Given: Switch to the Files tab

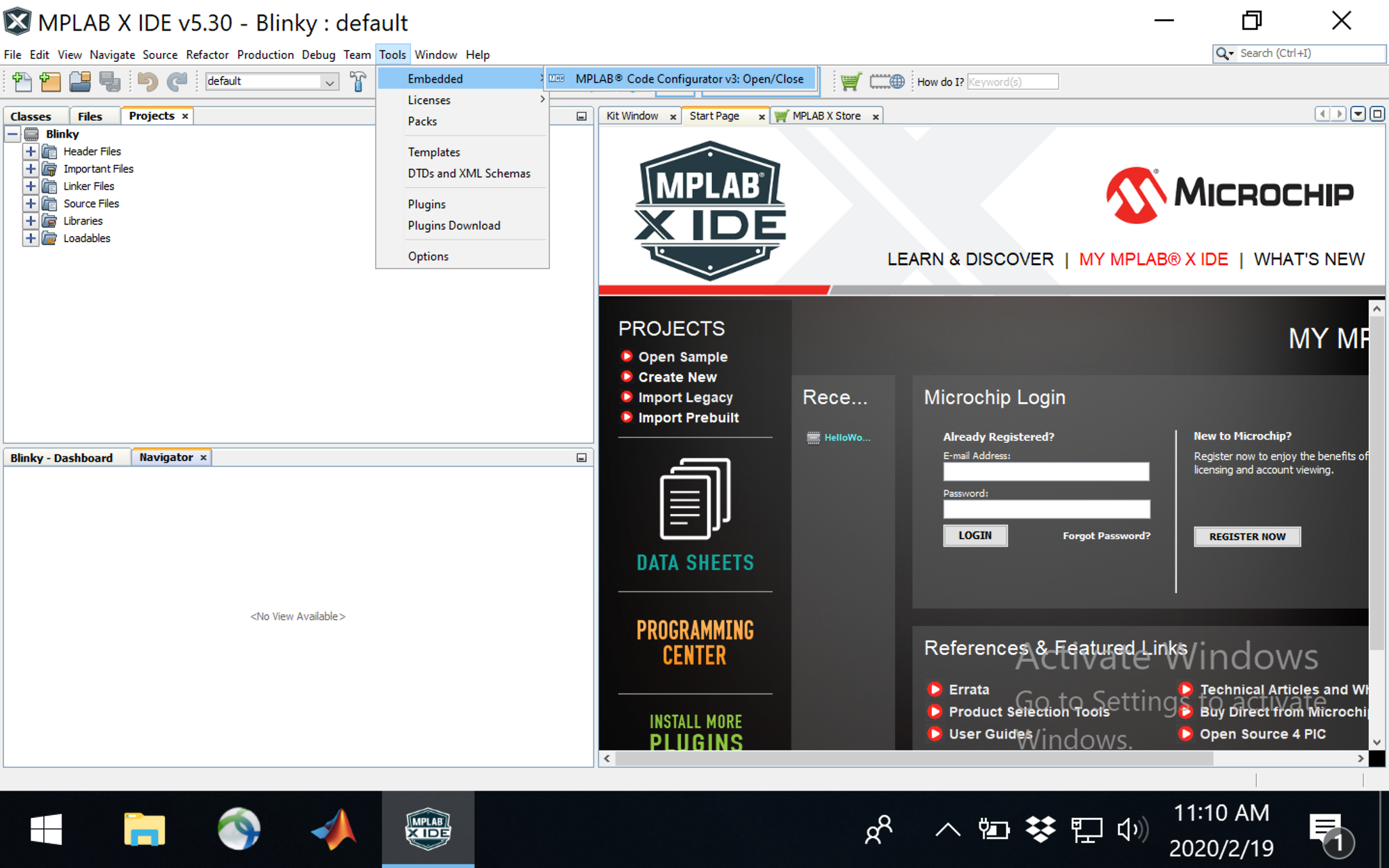Looking at the screenshot, I should (x=90, y=117).
